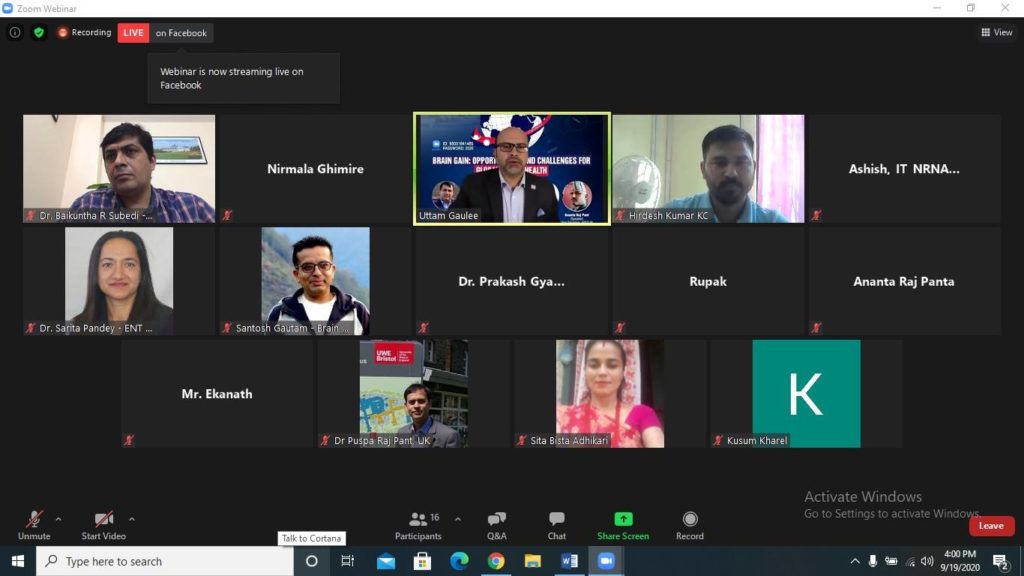Open the View layout menu

997,32
